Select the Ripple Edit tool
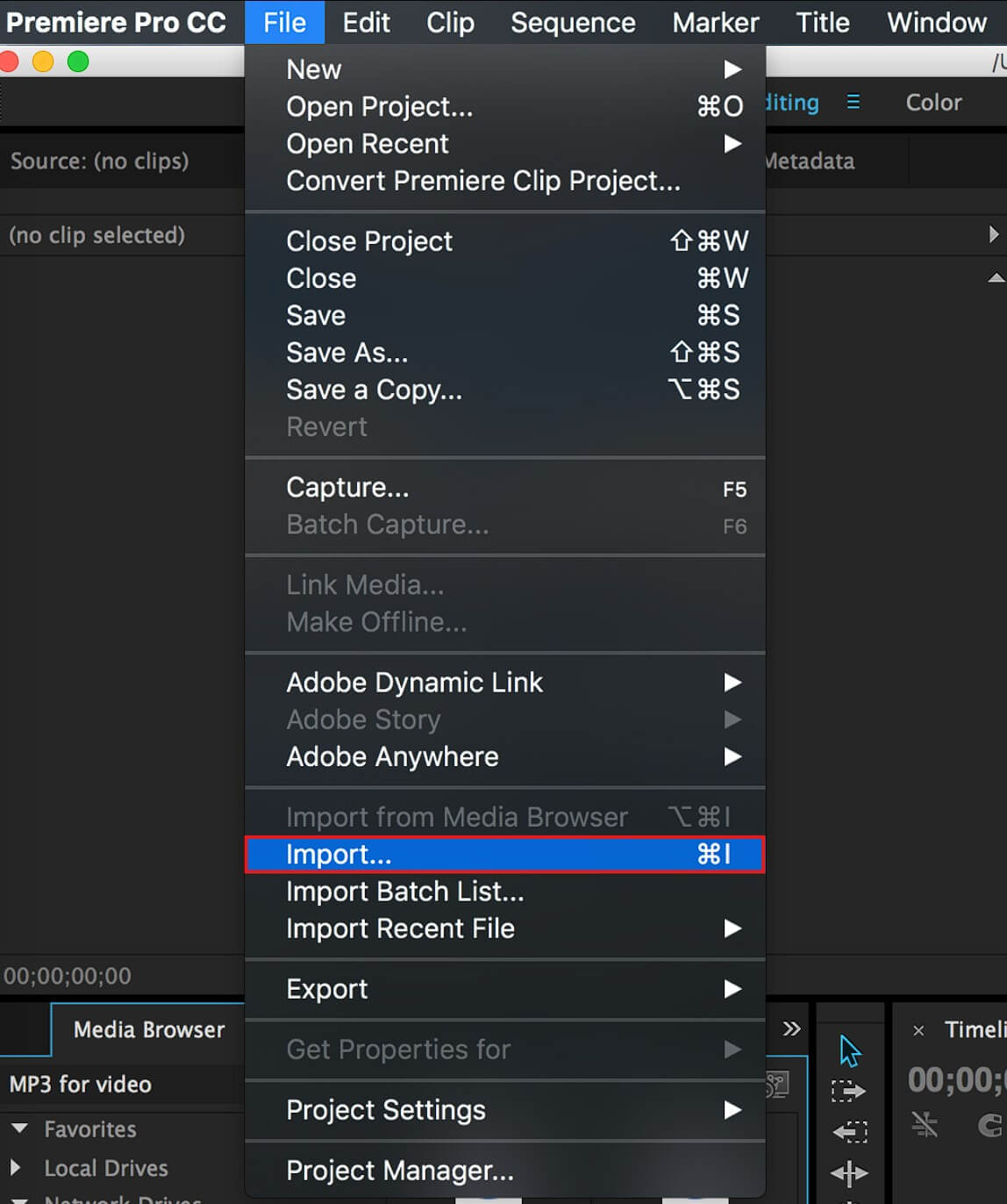This screenshot has height=1204, width=1007. [x=849, y=1172]
